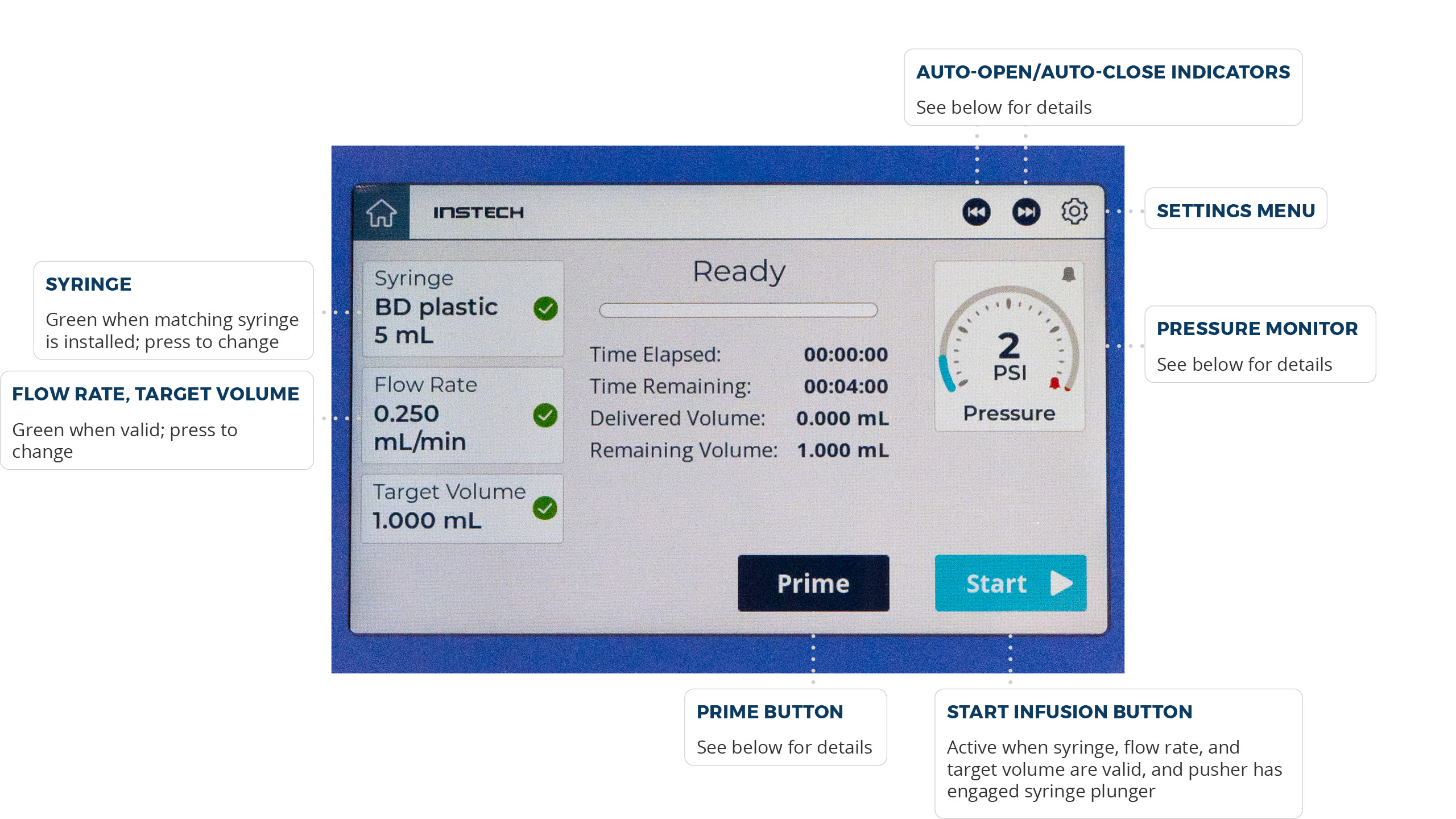The height and width of the screenshot is (819, 1456).
Task: Open the settings gear menu
Action: pyautogui.click(x=1074, y=212)
